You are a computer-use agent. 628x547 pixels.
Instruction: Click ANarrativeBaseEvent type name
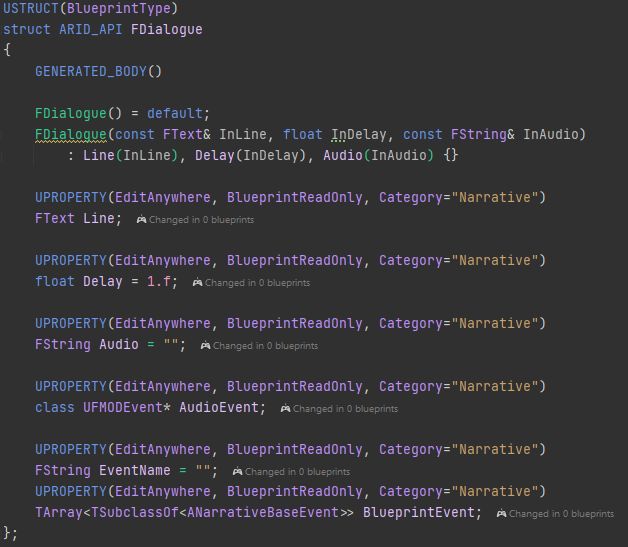263,512
